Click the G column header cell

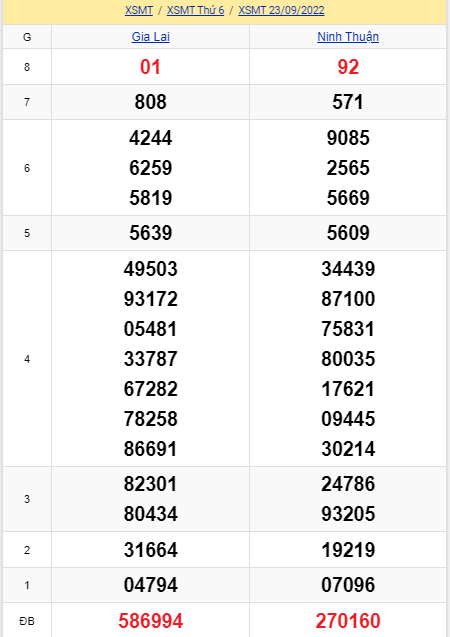pos(27,37)
